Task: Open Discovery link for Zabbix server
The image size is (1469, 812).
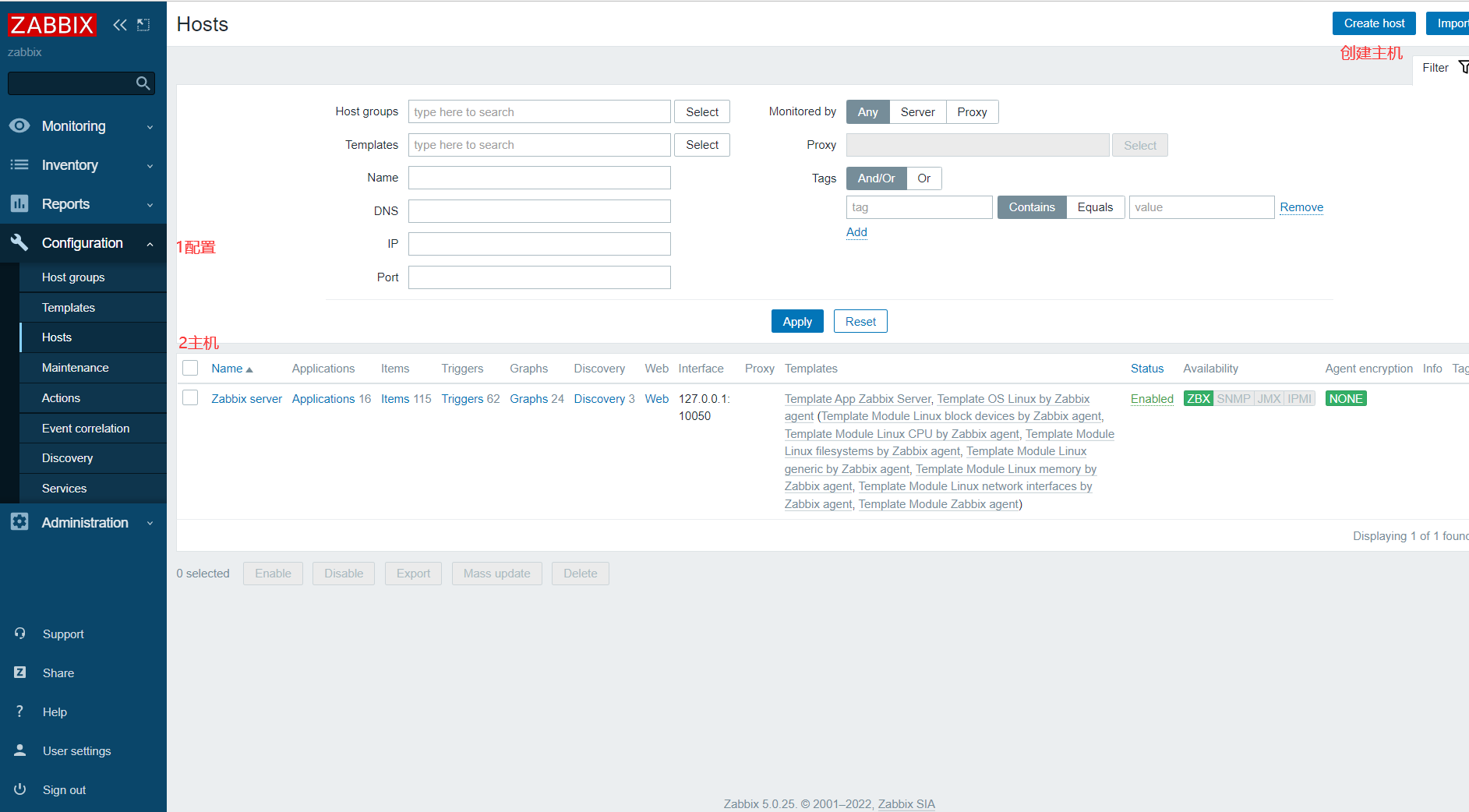Action: point(599,399)
